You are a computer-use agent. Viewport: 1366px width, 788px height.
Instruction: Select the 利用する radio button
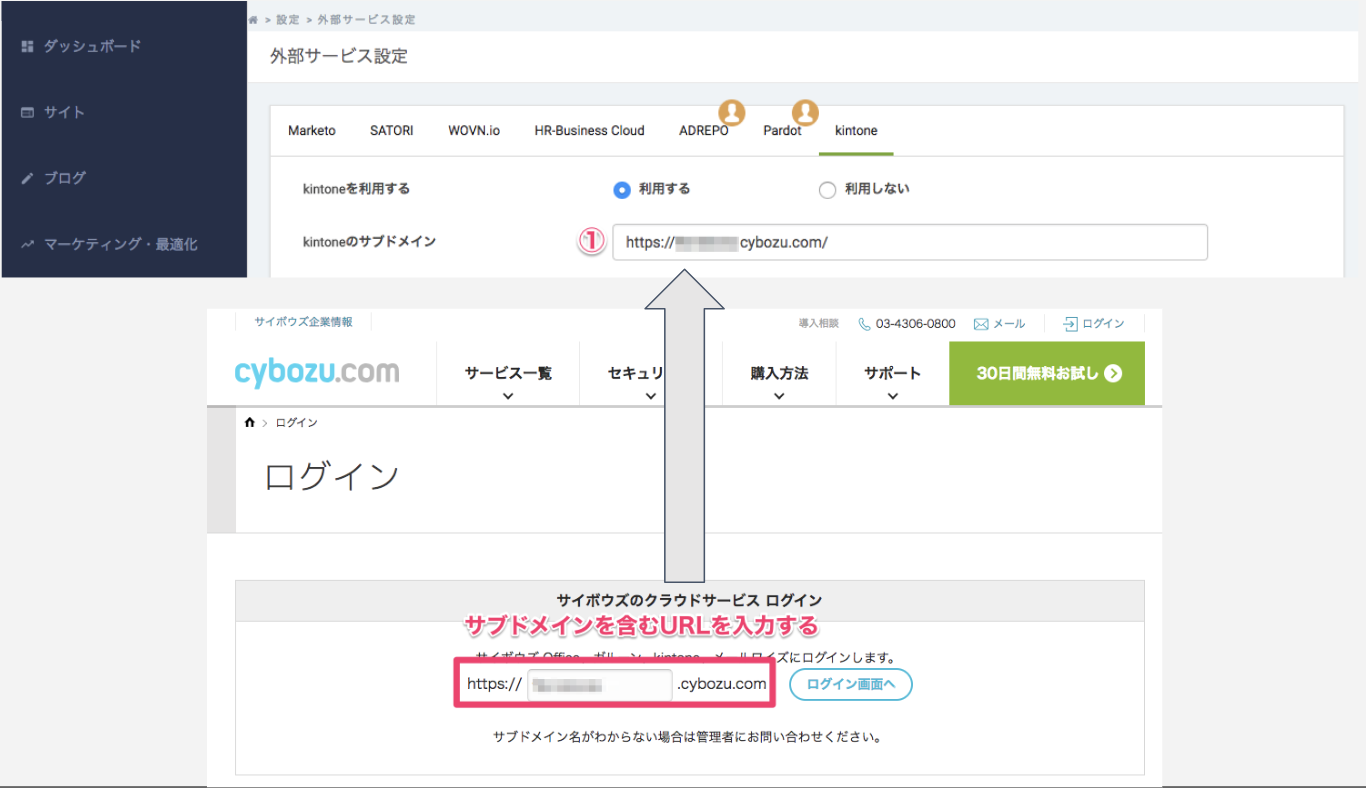[x=622, y=189]
